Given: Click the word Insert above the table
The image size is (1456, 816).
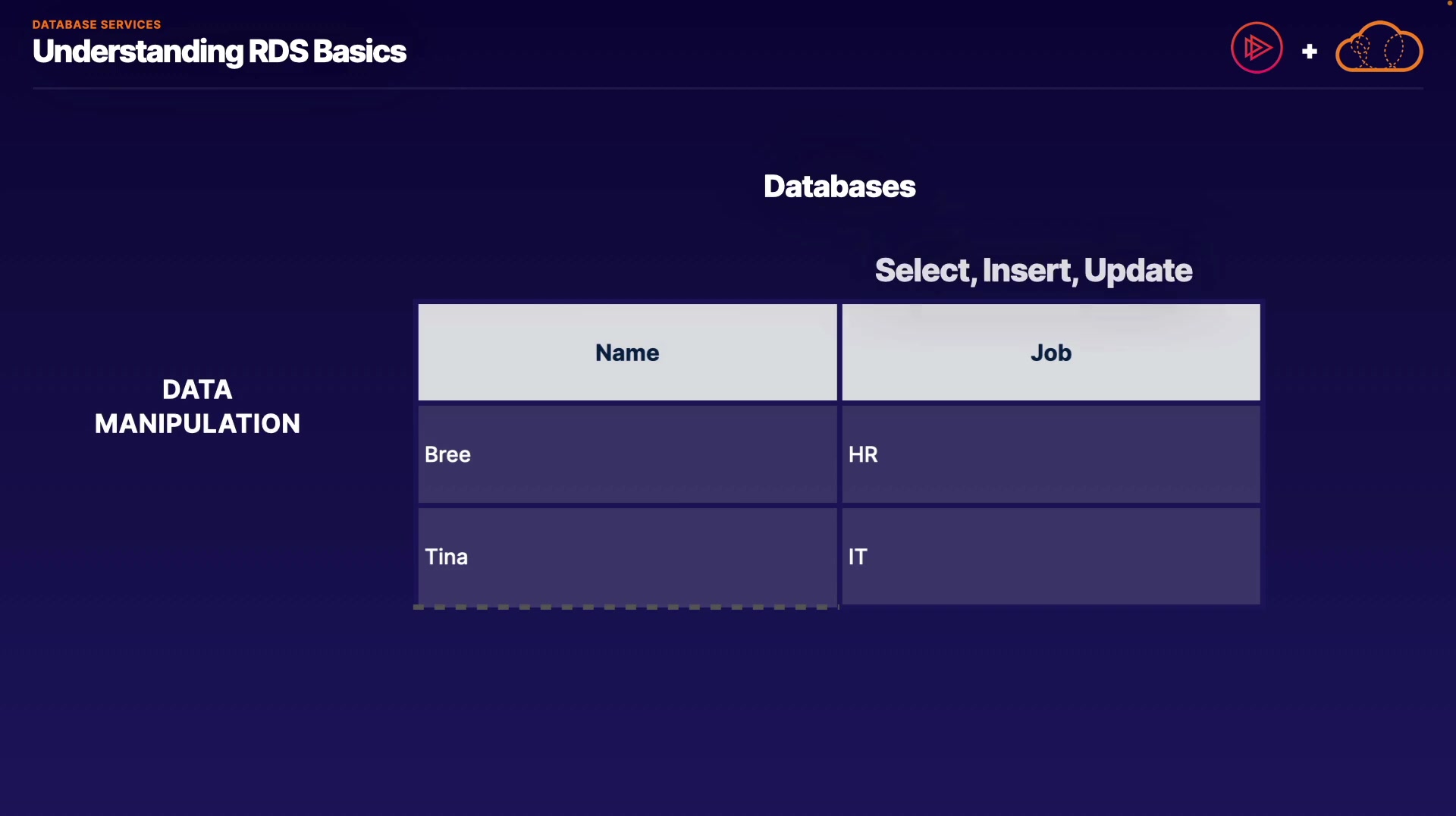Looking at the screenshot, I should (1028, 271).
